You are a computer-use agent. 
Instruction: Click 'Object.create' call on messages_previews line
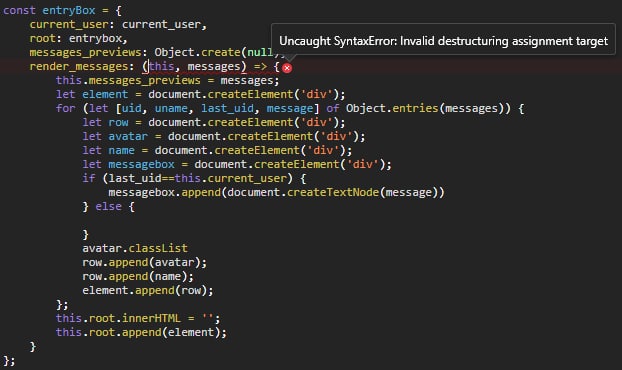pyautogui.click(x=197, y=52)
